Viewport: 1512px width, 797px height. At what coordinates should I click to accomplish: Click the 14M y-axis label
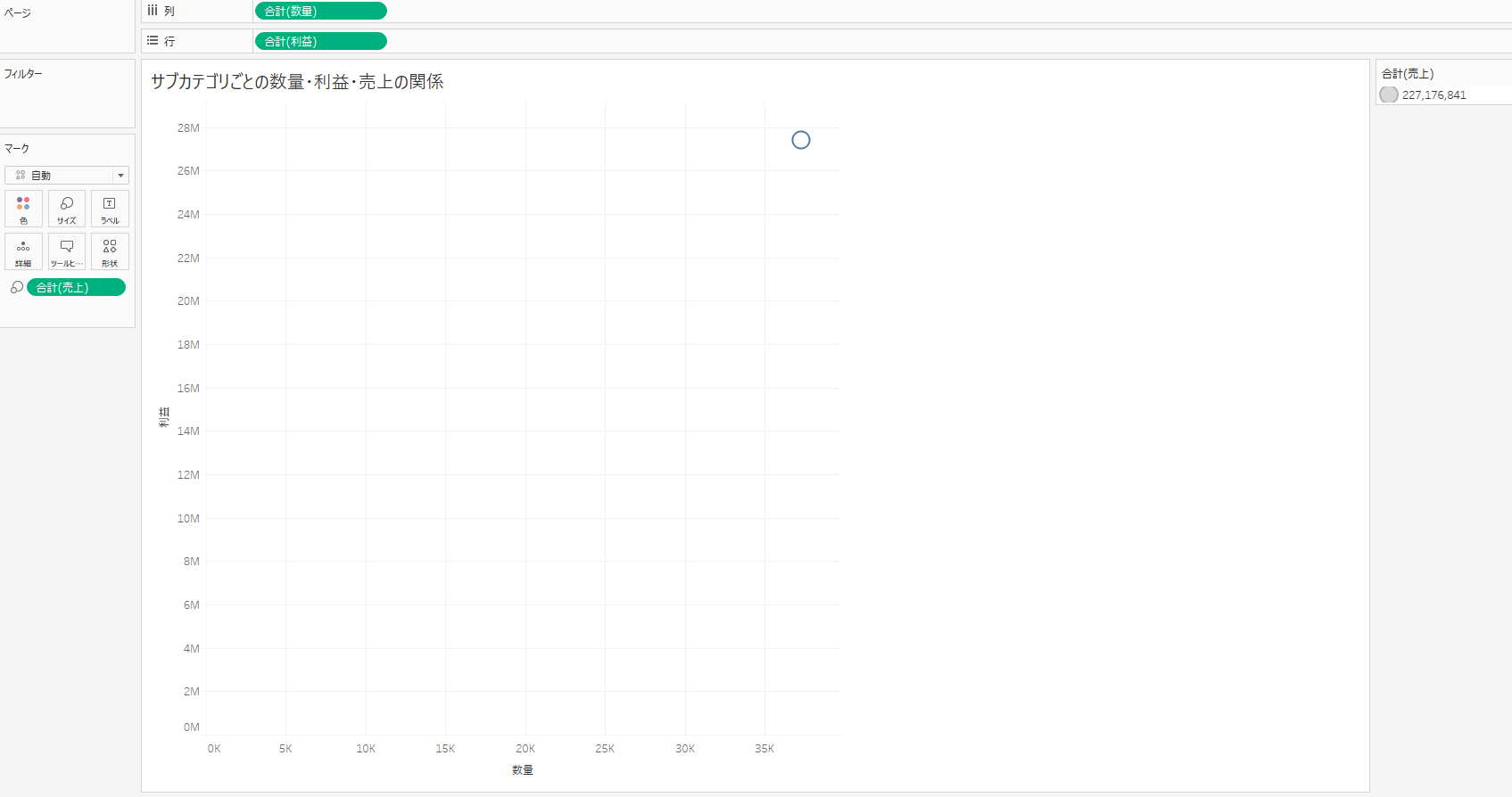point(188,431)
